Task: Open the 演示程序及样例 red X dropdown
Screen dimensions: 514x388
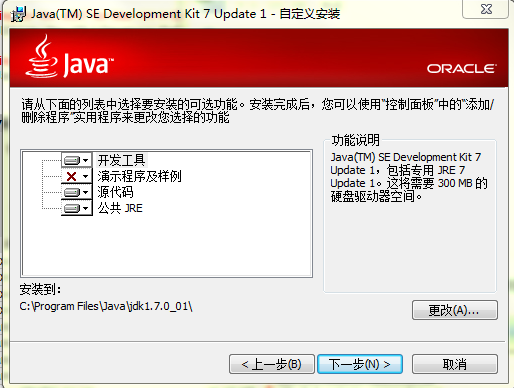Action: pos(77,176)
